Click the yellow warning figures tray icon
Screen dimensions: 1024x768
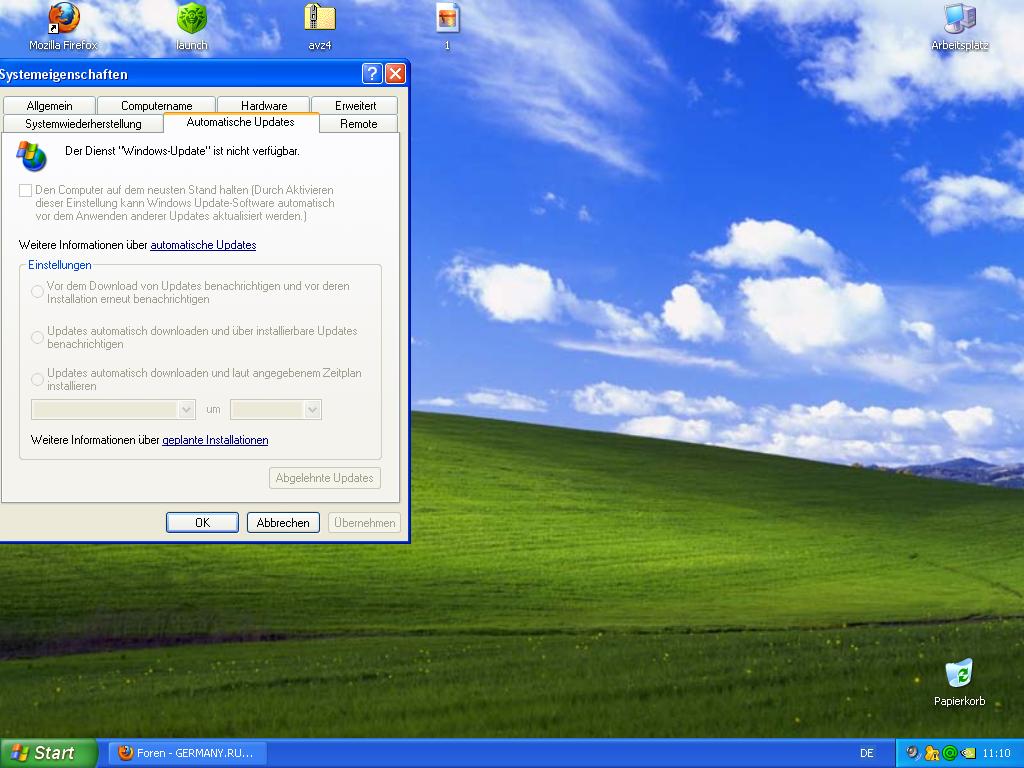coord(931,753)
